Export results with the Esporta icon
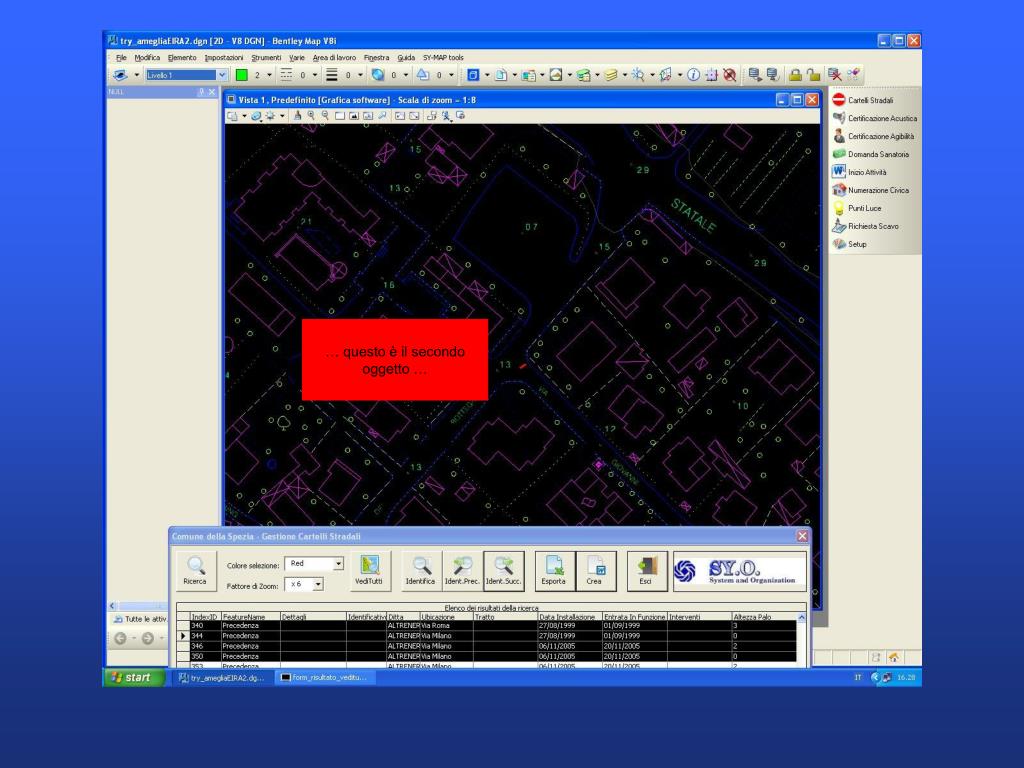Image resolution: width=1024 pixels, height=768 pixels. pos(553,570)
